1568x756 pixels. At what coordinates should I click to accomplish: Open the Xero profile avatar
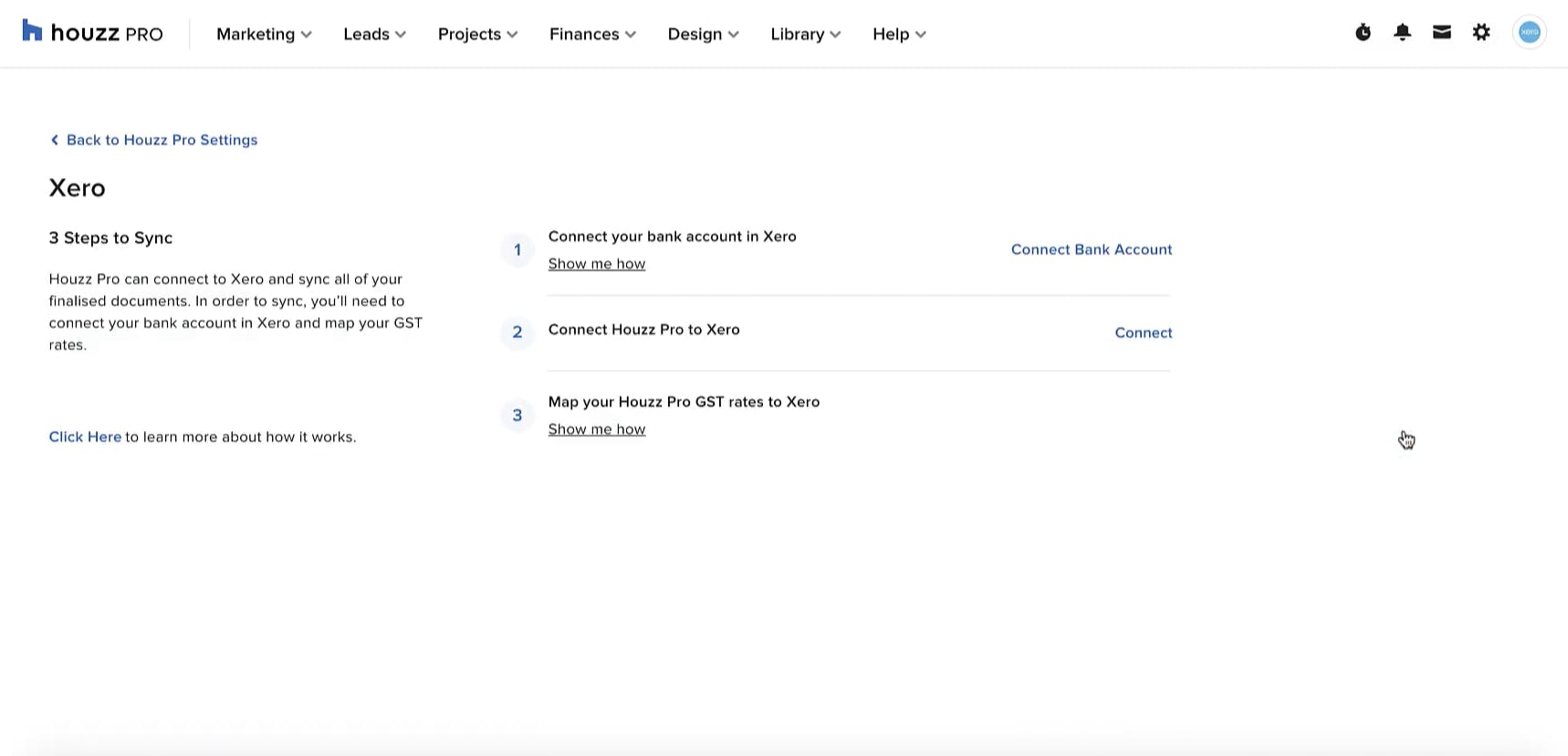pyautogui.click(x=1530, y=33)
